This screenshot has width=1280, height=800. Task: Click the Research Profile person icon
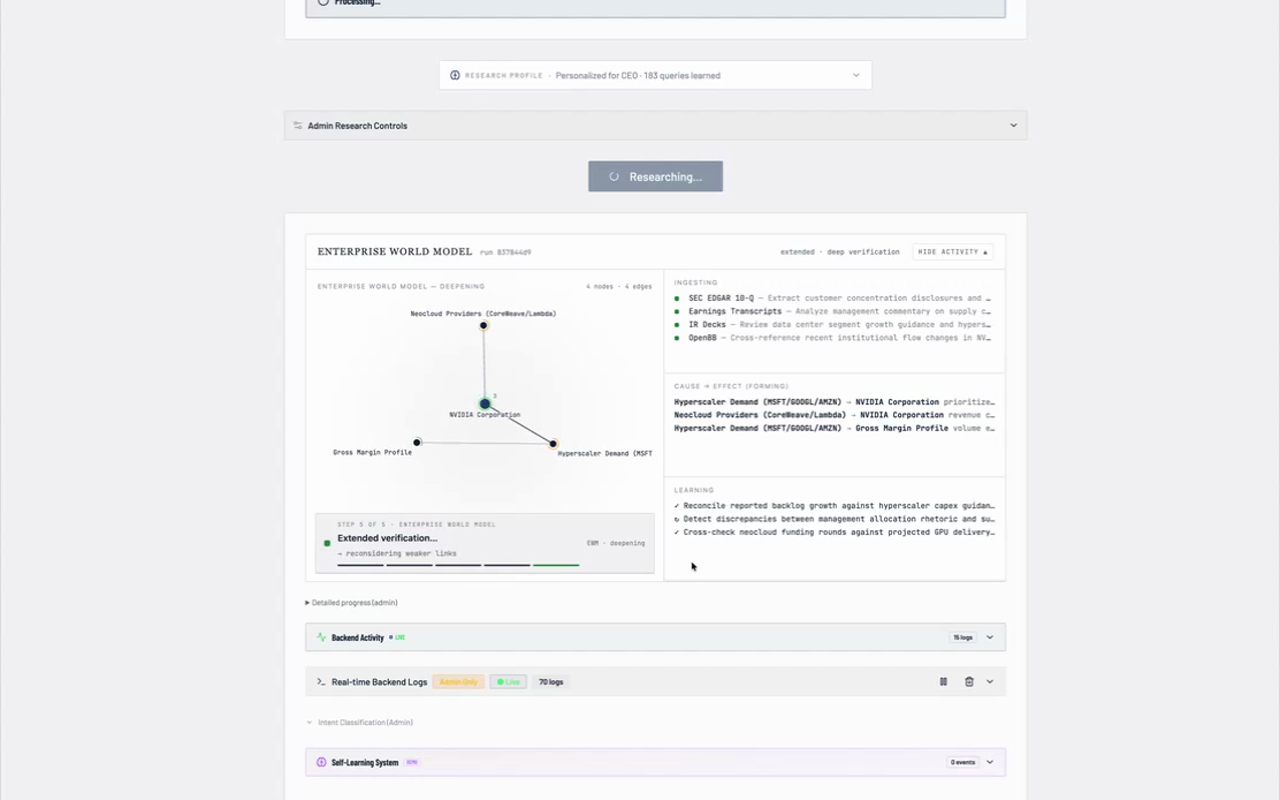[455, 75]
